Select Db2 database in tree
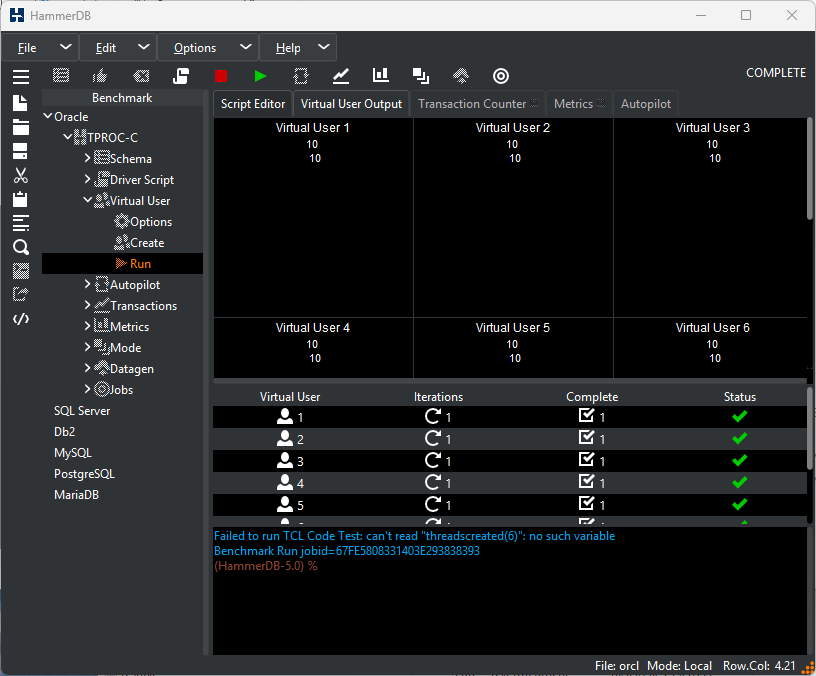This screenshot has width=816, height=676. coord(65,431)
